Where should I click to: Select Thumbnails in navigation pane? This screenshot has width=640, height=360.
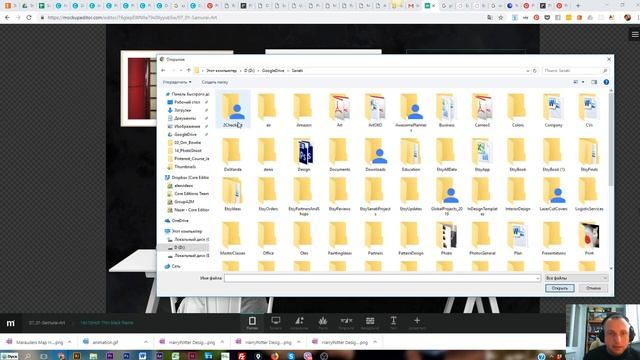coord(185,167)
